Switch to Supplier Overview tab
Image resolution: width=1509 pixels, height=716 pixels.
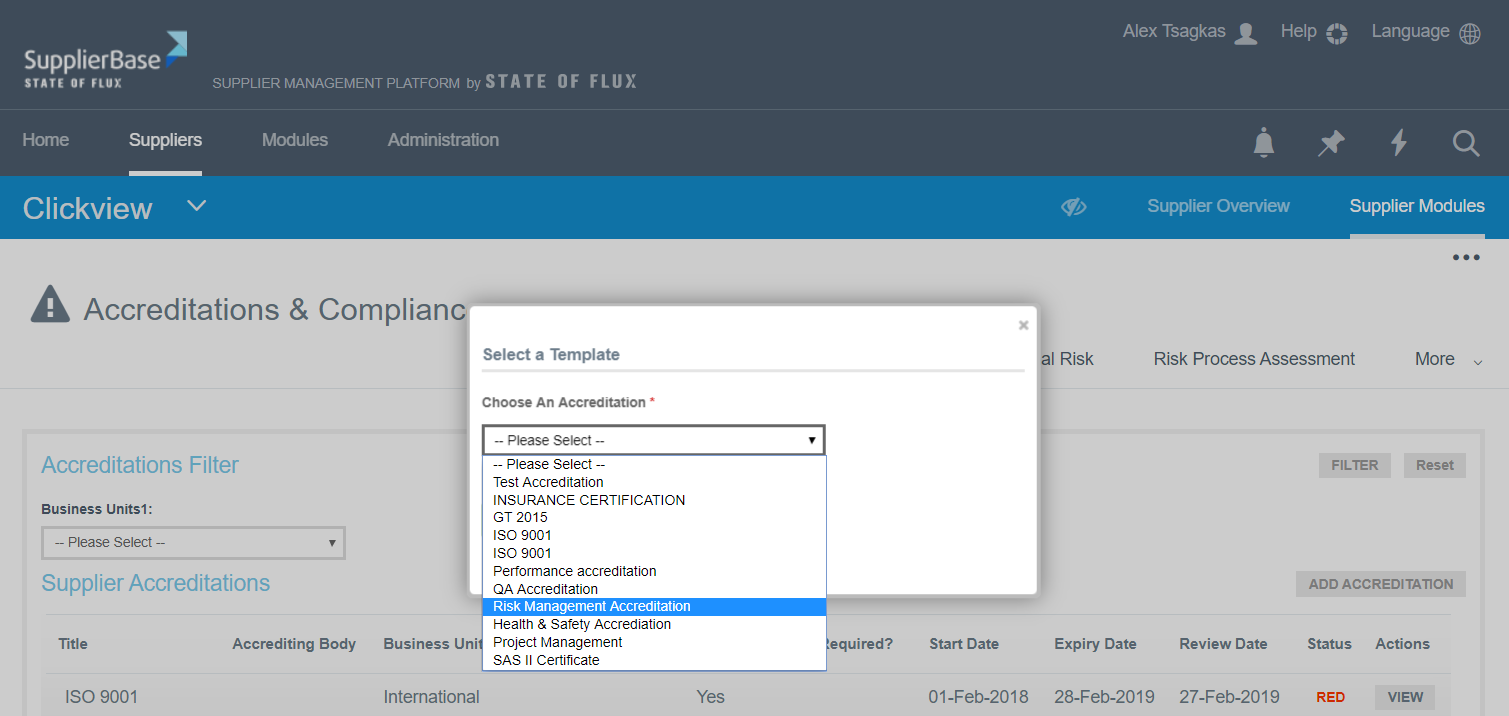[x=1218, y=206]
